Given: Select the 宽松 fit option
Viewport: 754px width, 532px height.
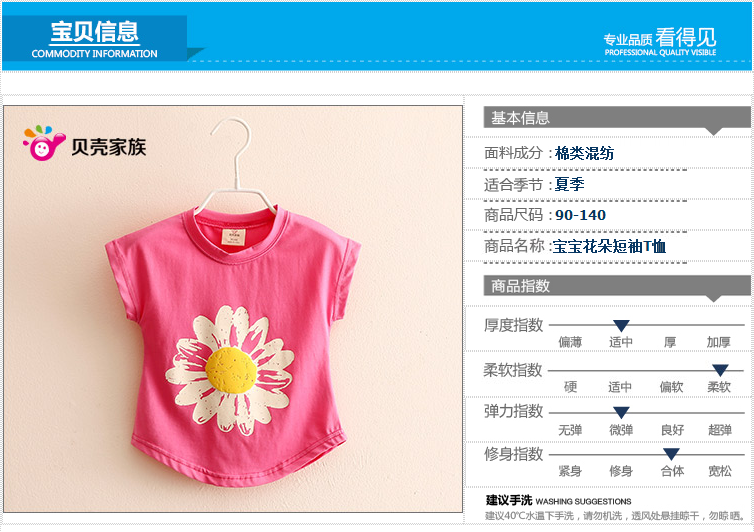Looking at the screenshot, I should click(720, 471).
